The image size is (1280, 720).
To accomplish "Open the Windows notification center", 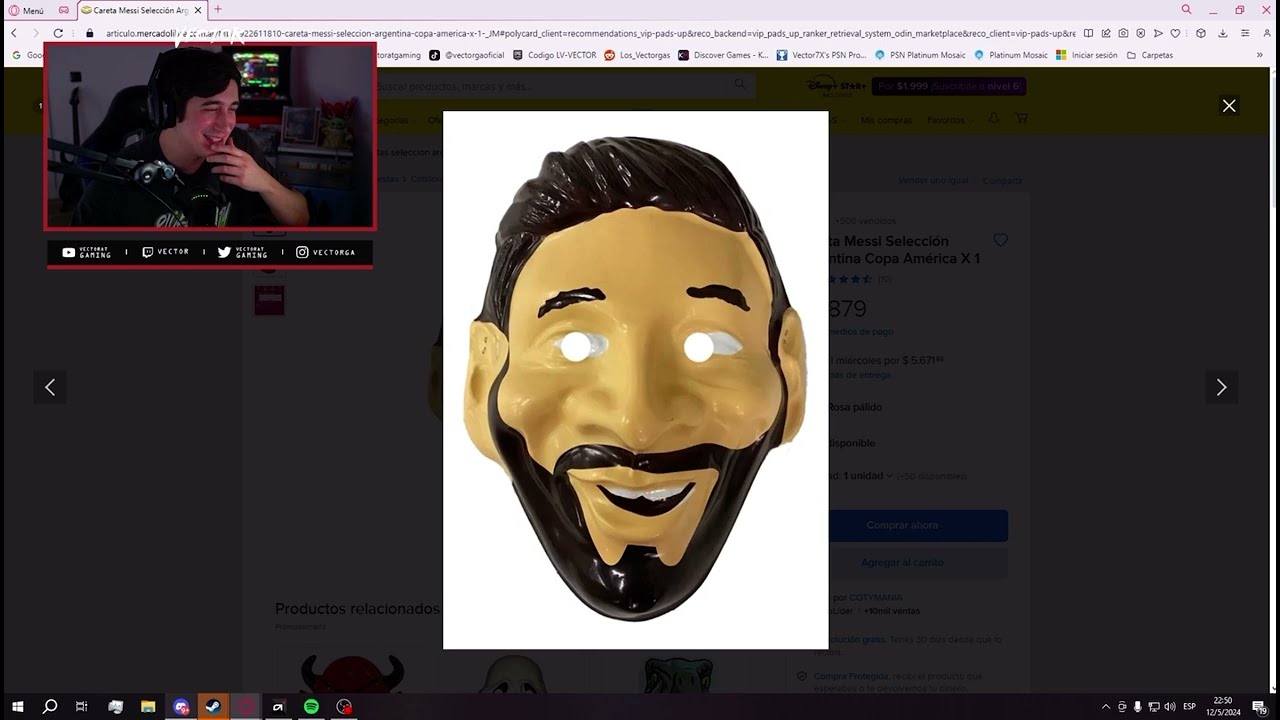I will (1259, 707).
